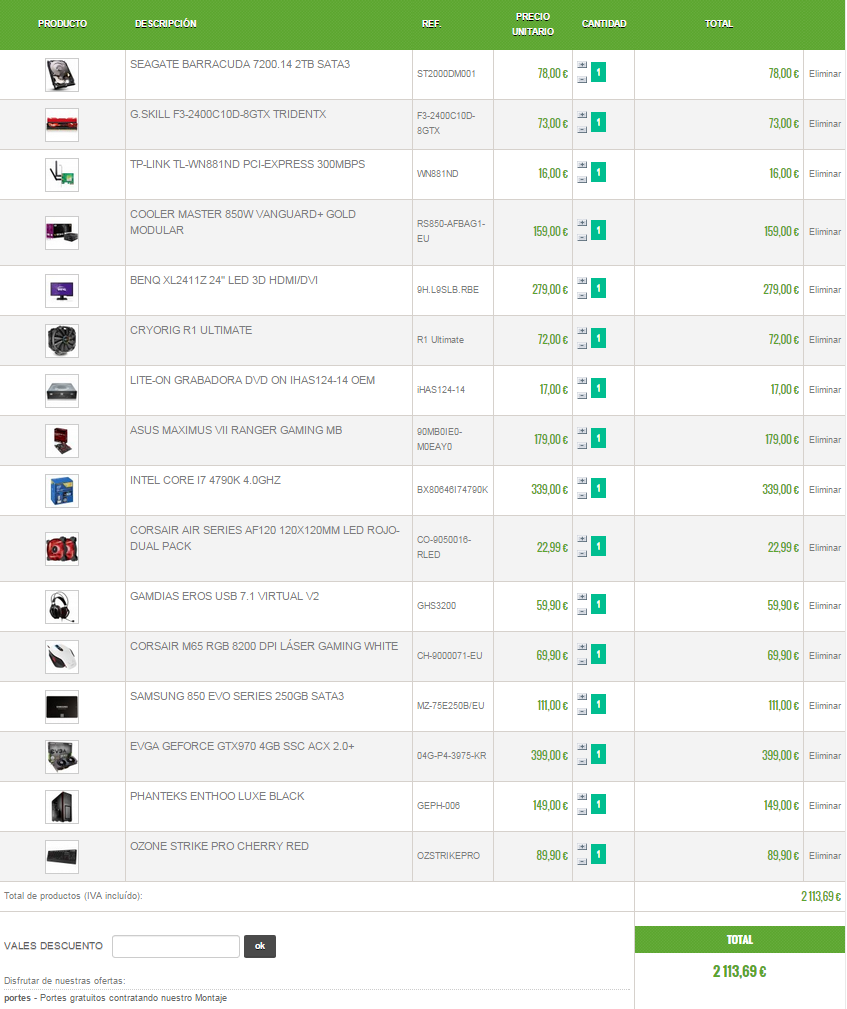Viewport: 847px width, 1009px height.
Task: Increase quantity of Corsair AF120 fan pack
Action: tap(582, 539)
